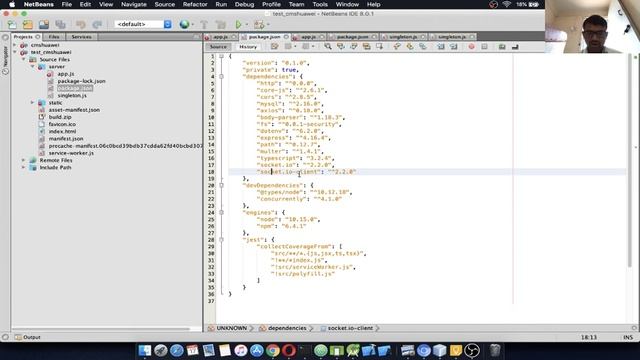640x360 pixels.
Task: Click the New File toolbar icon
Action: pyautogui.click(x=12, y=24)
